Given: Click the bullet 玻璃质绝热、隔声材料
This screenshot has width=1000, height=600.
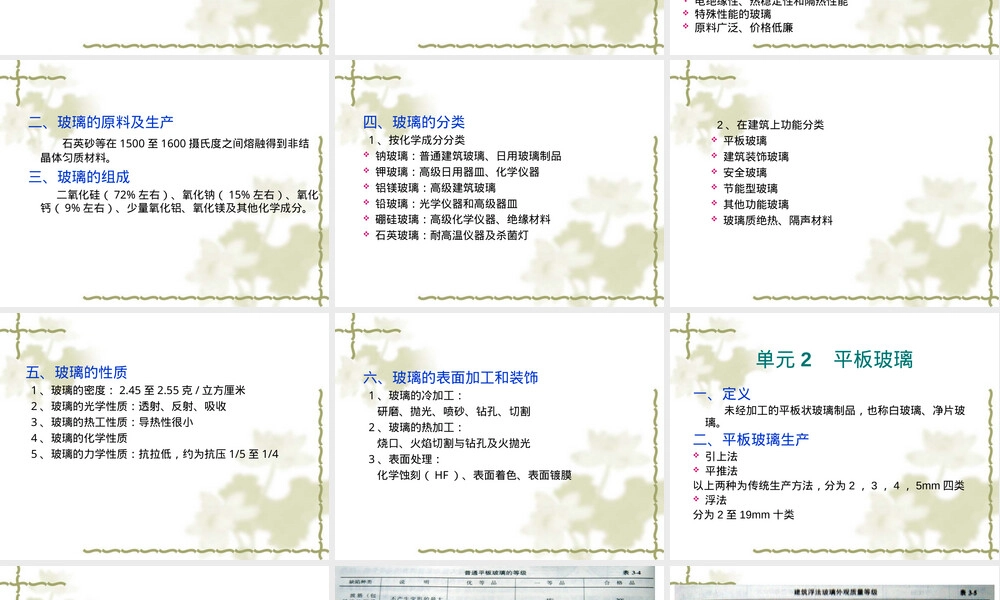Looking at the screenshot, I should coord(778,221).
